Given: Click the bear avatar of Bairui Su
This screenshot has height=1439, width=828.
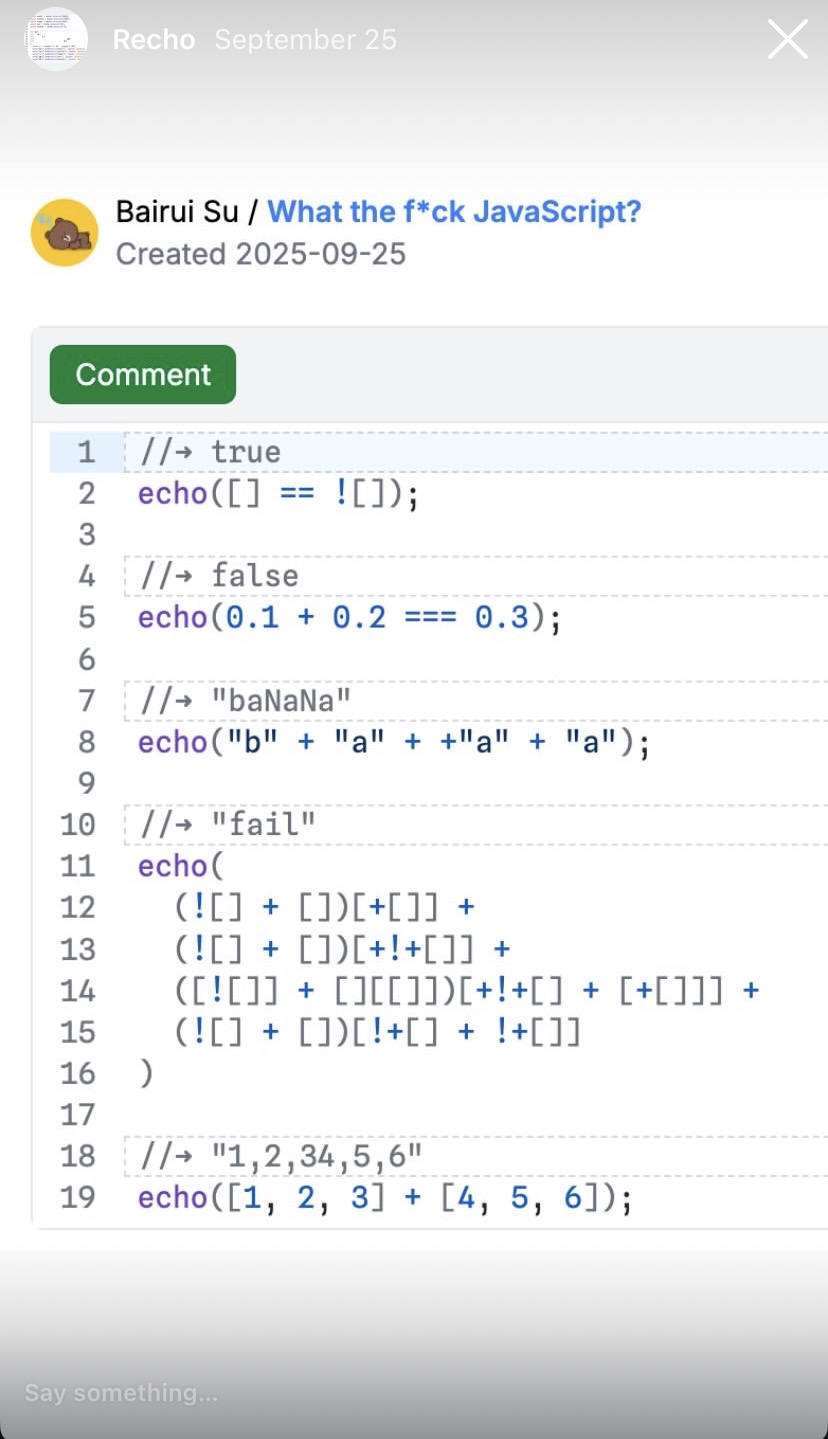Looking at the screenshot, I should tap(64, 232).
